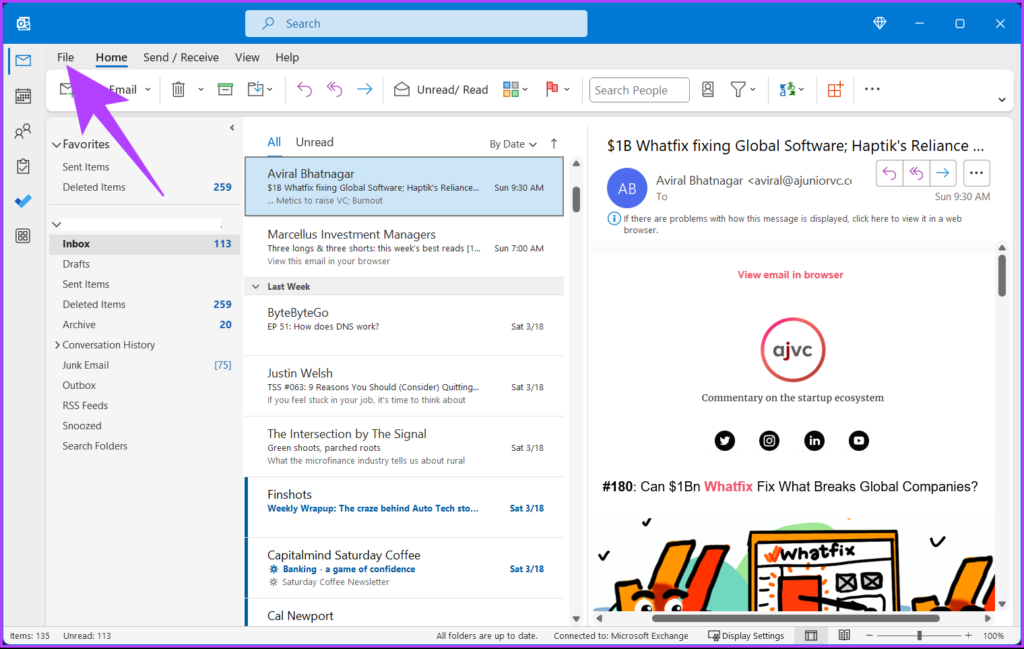Open Display Settings from the status bar
The width and height of the screenshot is (1024, 649).
click(746, 635)
